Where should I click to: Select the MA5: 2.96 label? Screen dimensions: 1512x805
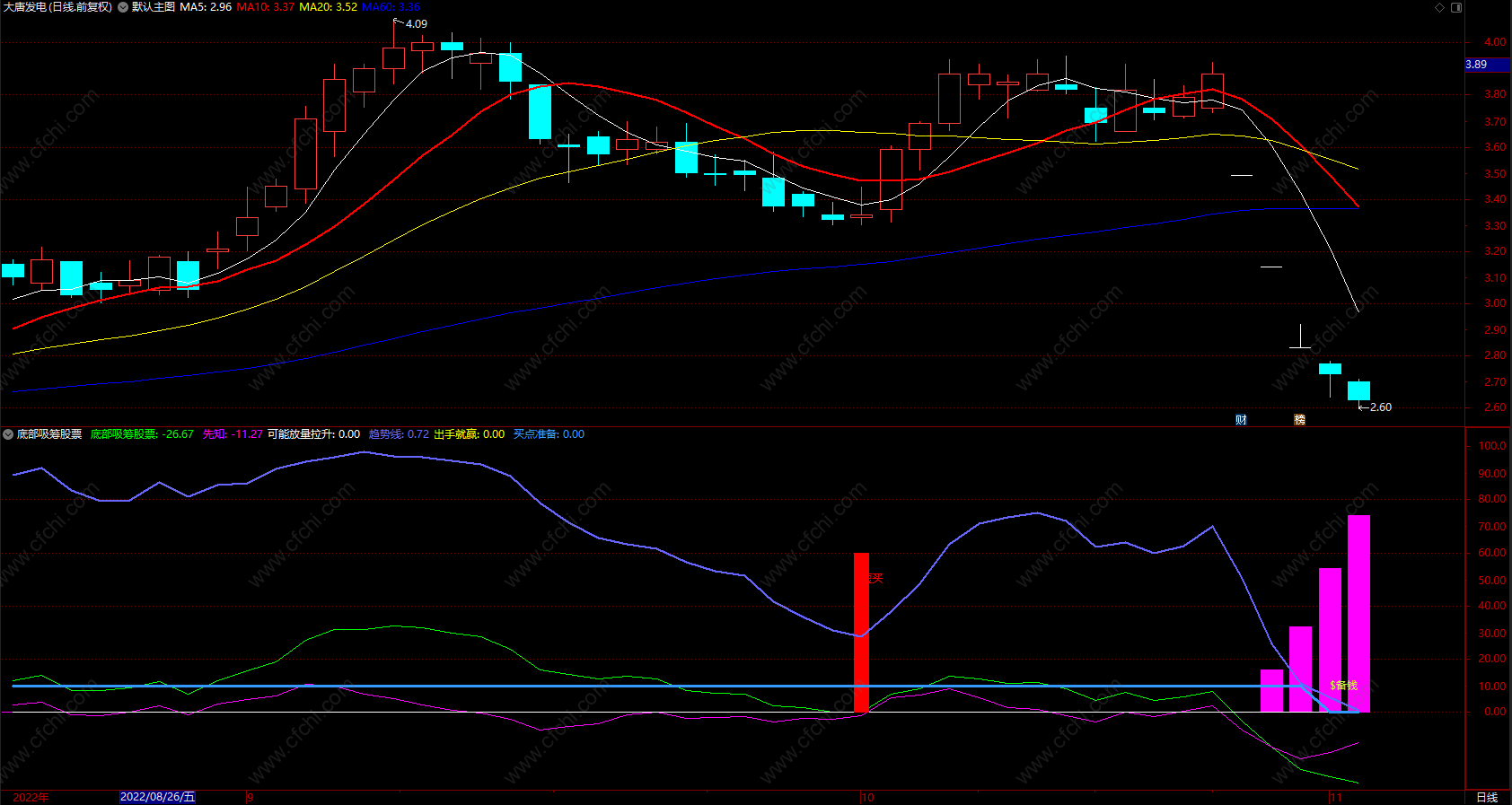click(x=206, y=7)
